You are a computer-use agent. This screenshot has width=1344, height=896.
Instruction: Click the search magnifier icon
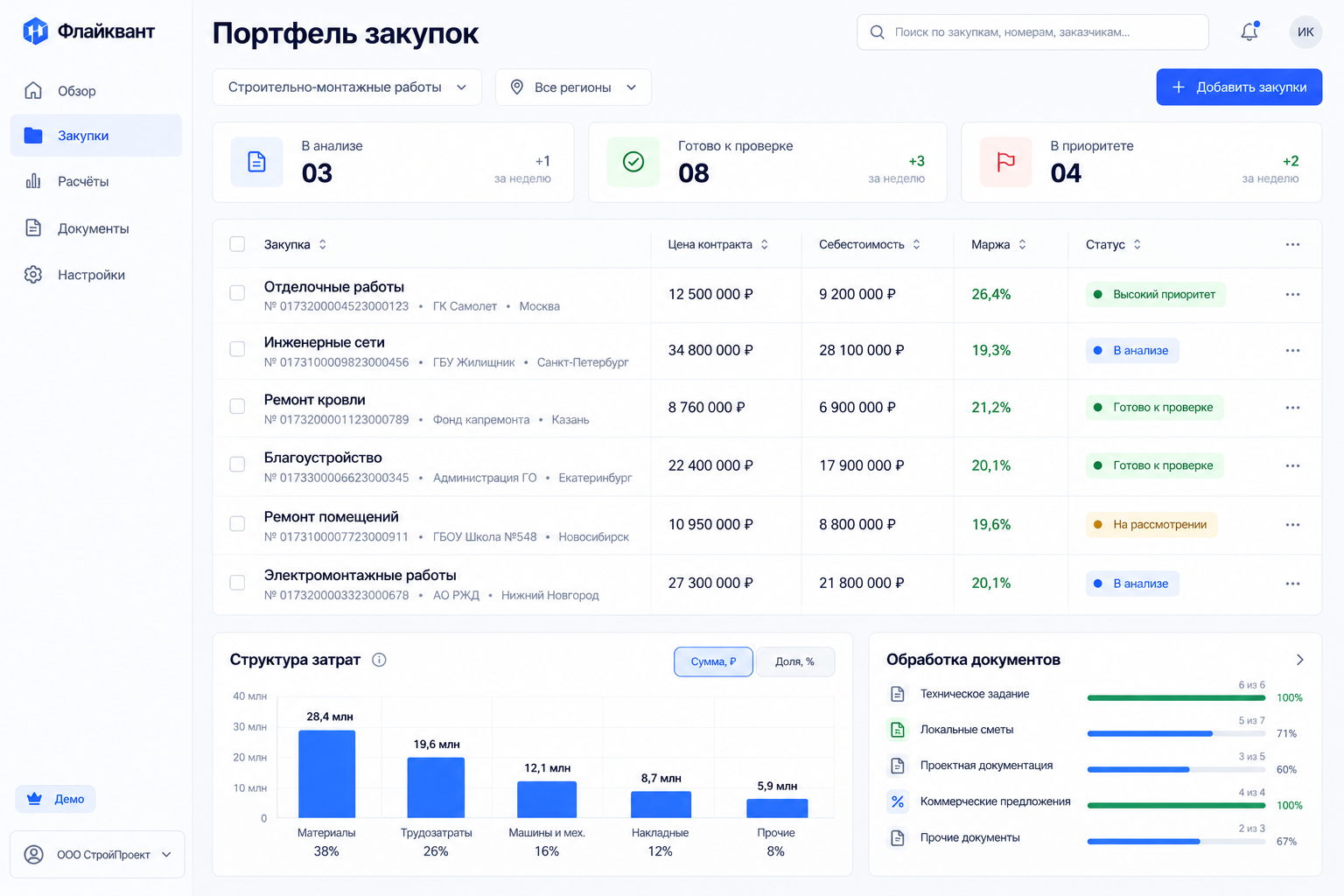tap(877, 32)
